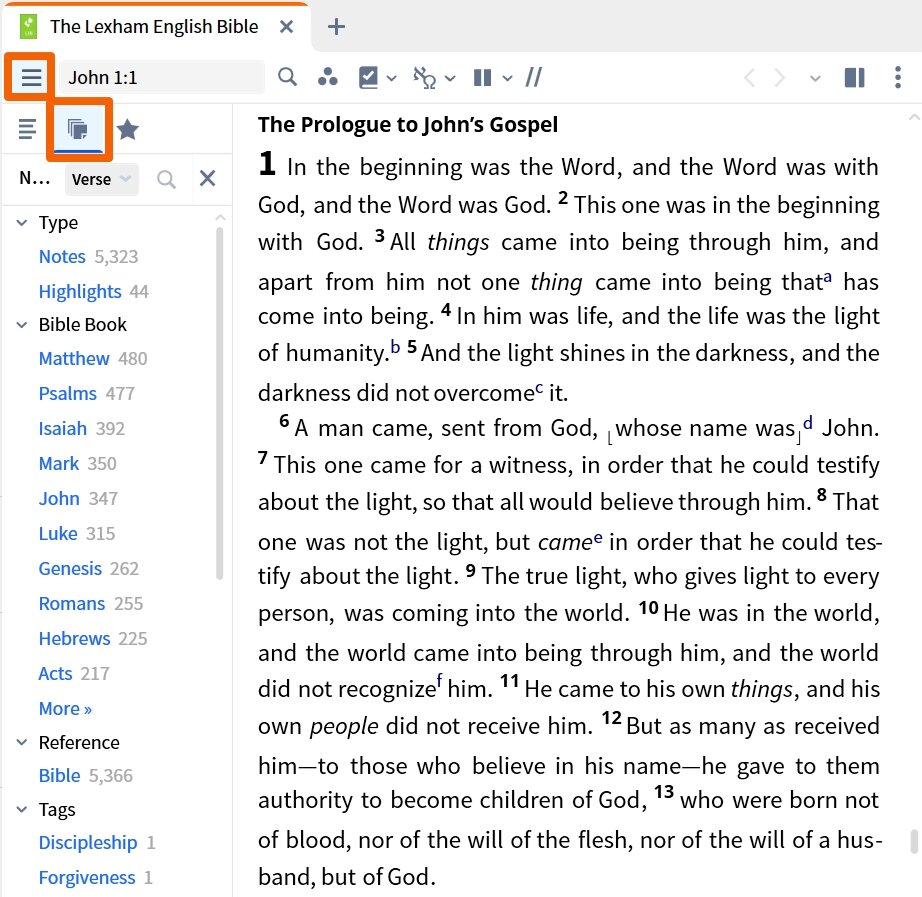Viewport: 922px width, 897px height.
Task: Open footnote c after 'overcome'
Action: click(540, 388)
